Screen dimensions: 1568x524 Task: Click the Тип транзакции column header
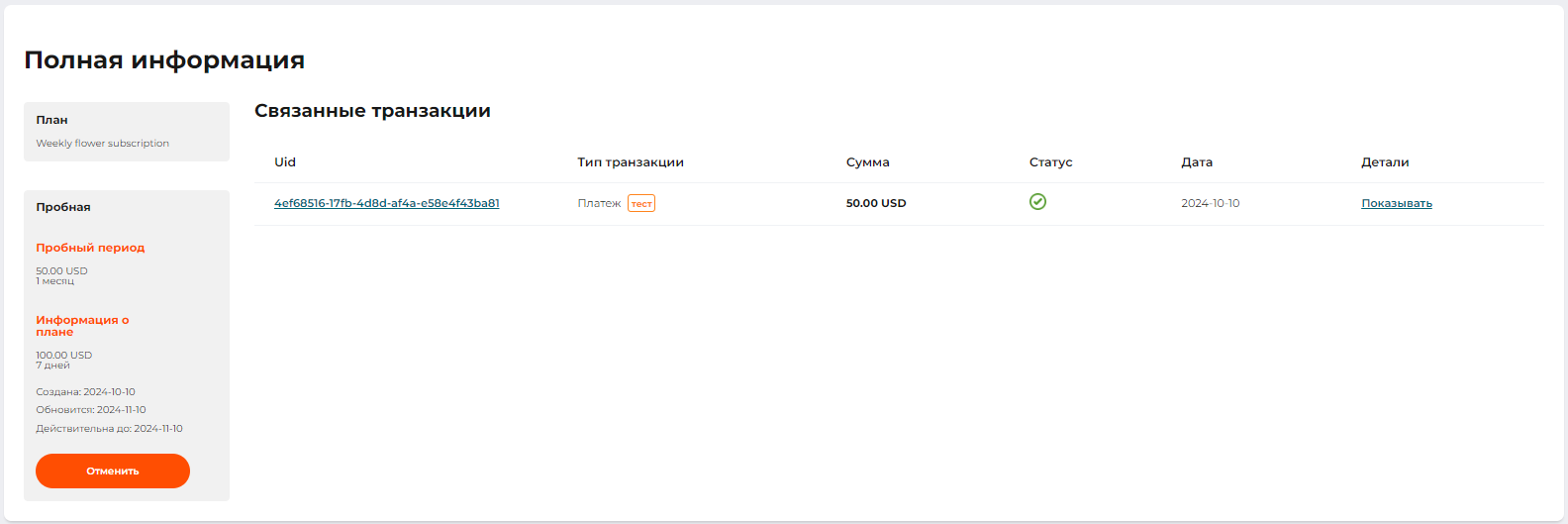[x=631, y=162]
